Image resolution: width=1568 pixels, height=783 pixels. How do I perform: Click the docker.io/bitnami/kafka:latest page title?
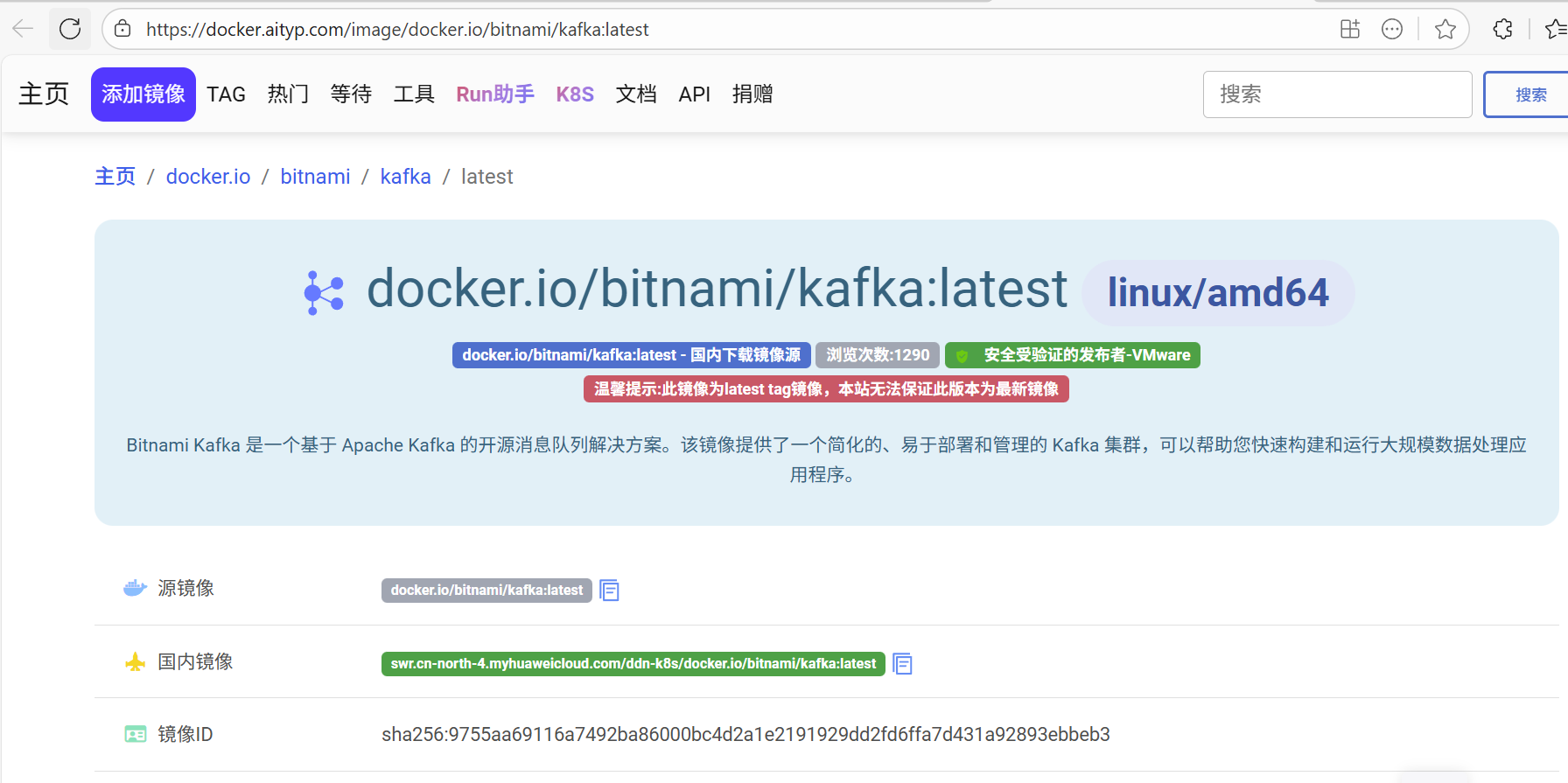(x=717, y=289)
